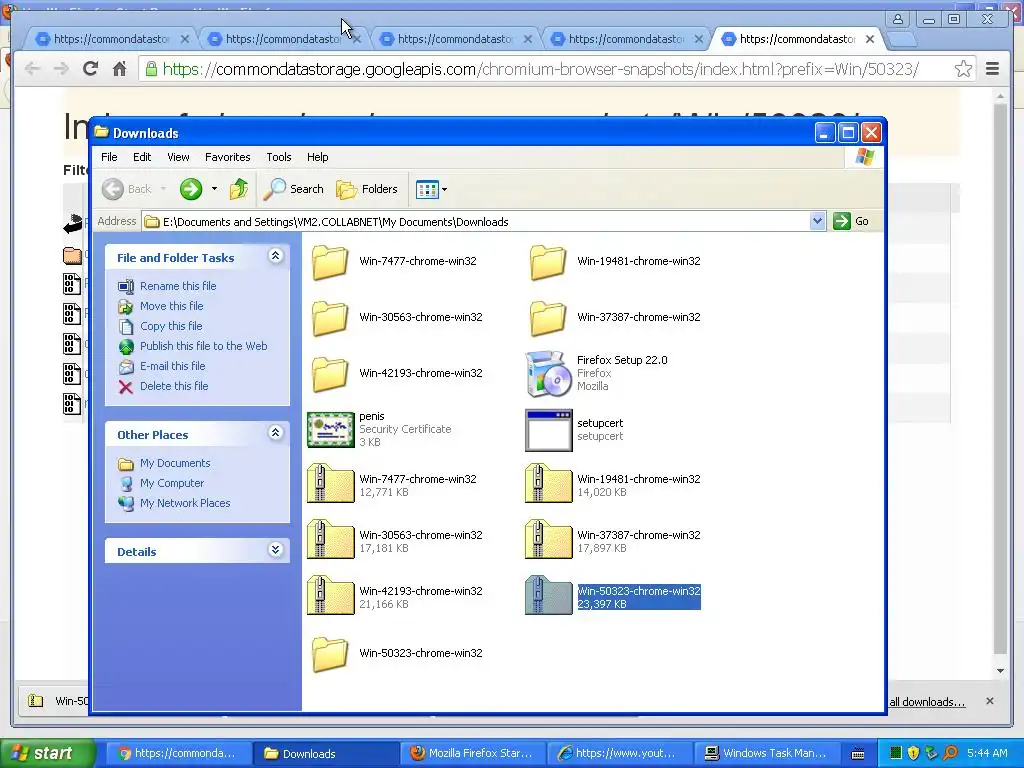Viewport: 1024px width, 768px height.
Task: Click Rename this file
Action: coord(178,286)
